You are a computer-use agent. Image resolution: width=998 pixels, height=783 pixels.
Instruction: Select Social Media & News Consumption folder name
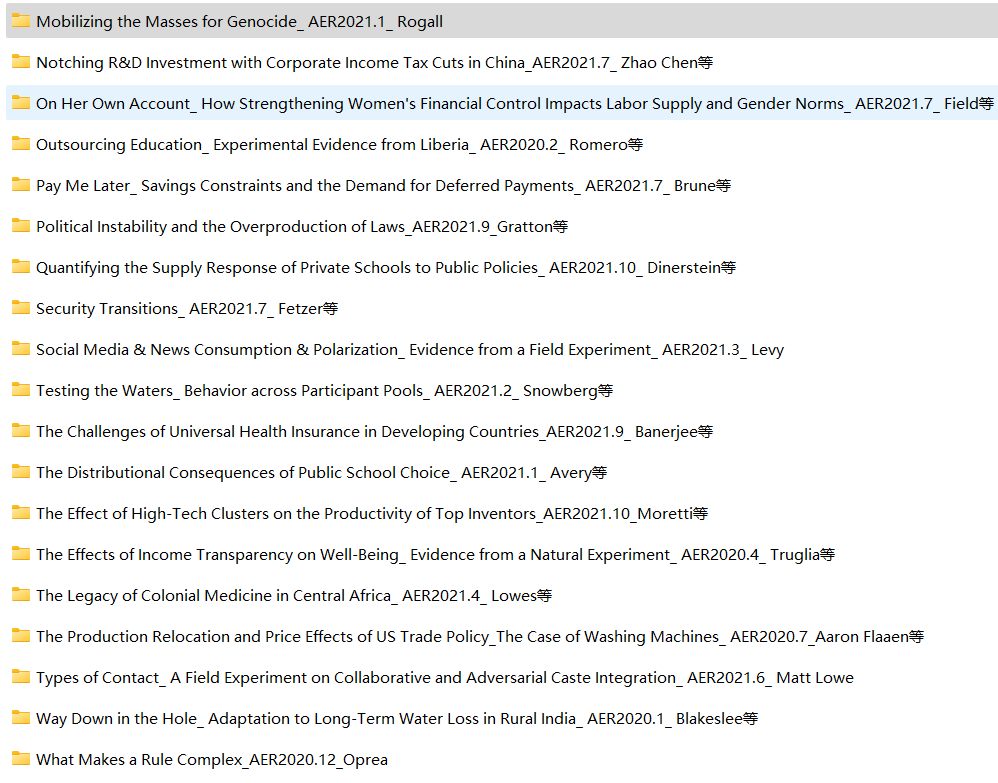coord(410,349)
